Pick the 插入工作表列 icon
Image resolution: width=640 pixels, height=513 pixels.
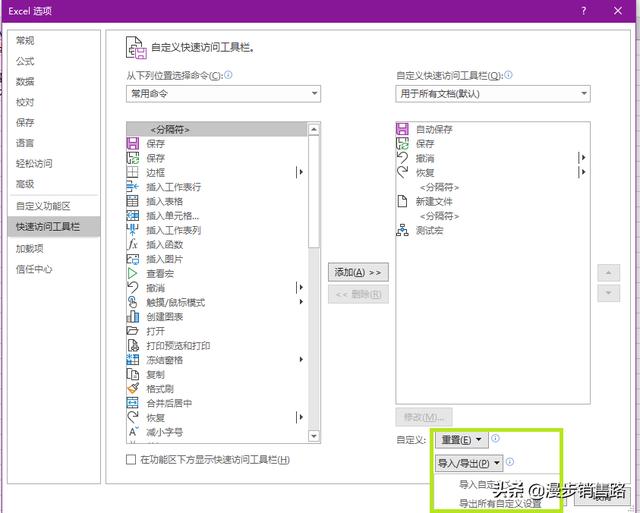tap(133, 230)
